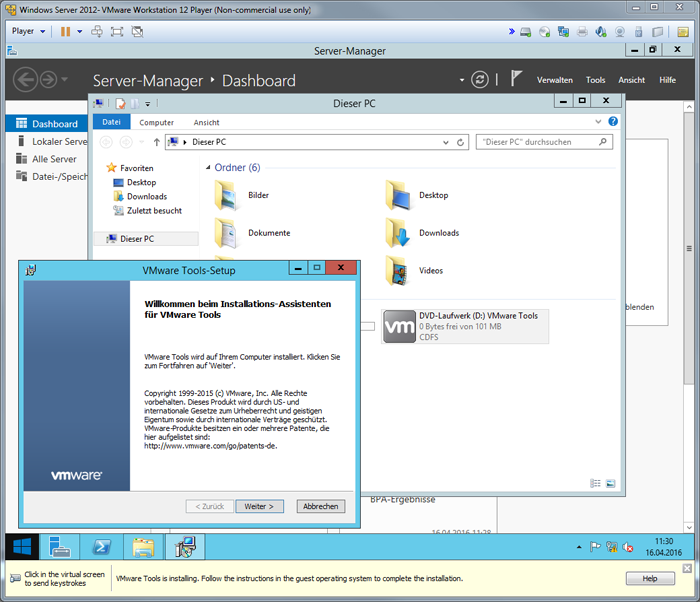Switch Explorer to large icons view
The image size is (700, 602).
tap(610, 483)
